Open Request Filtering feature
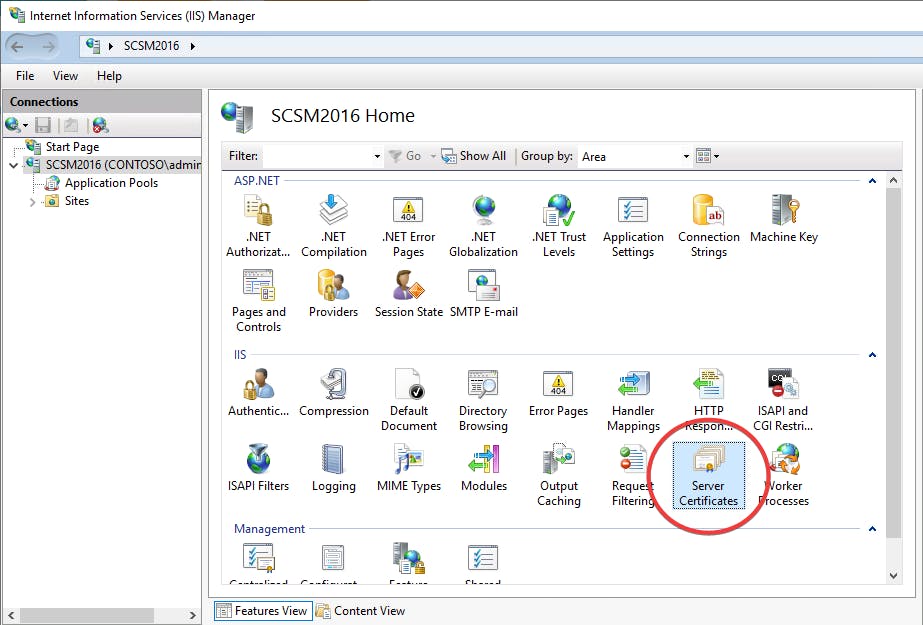The height and width of the screenshot is (625, 923). [x=633, y=476]
